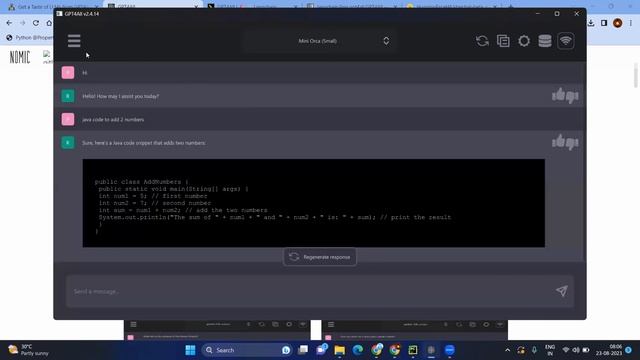The height and width of the screenshot is (360, 640).
Task: Open Task View on the taskbar
Action: pos(303,350)
